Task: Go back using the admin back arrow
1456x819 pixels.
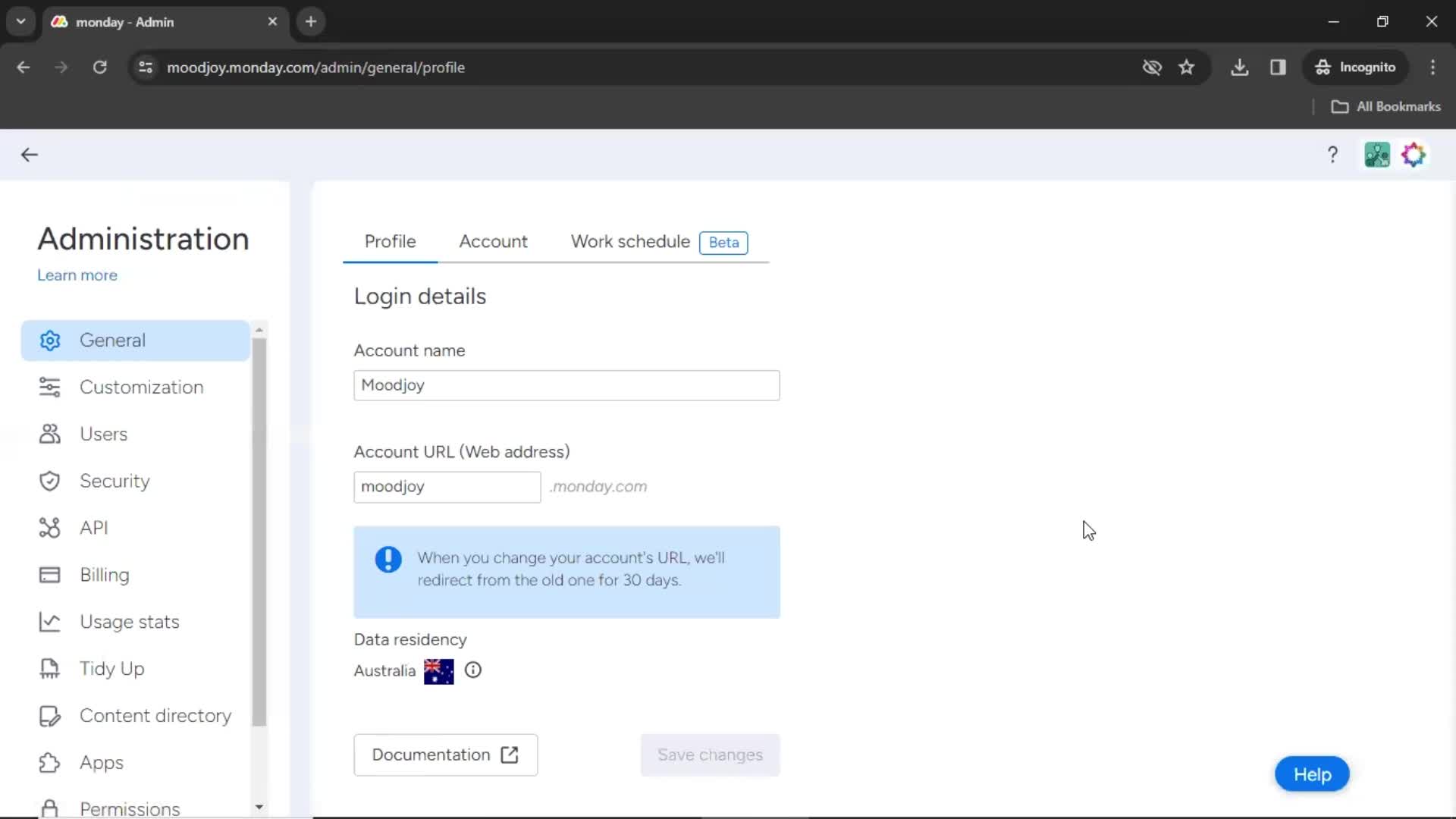Action: point(29,155)
